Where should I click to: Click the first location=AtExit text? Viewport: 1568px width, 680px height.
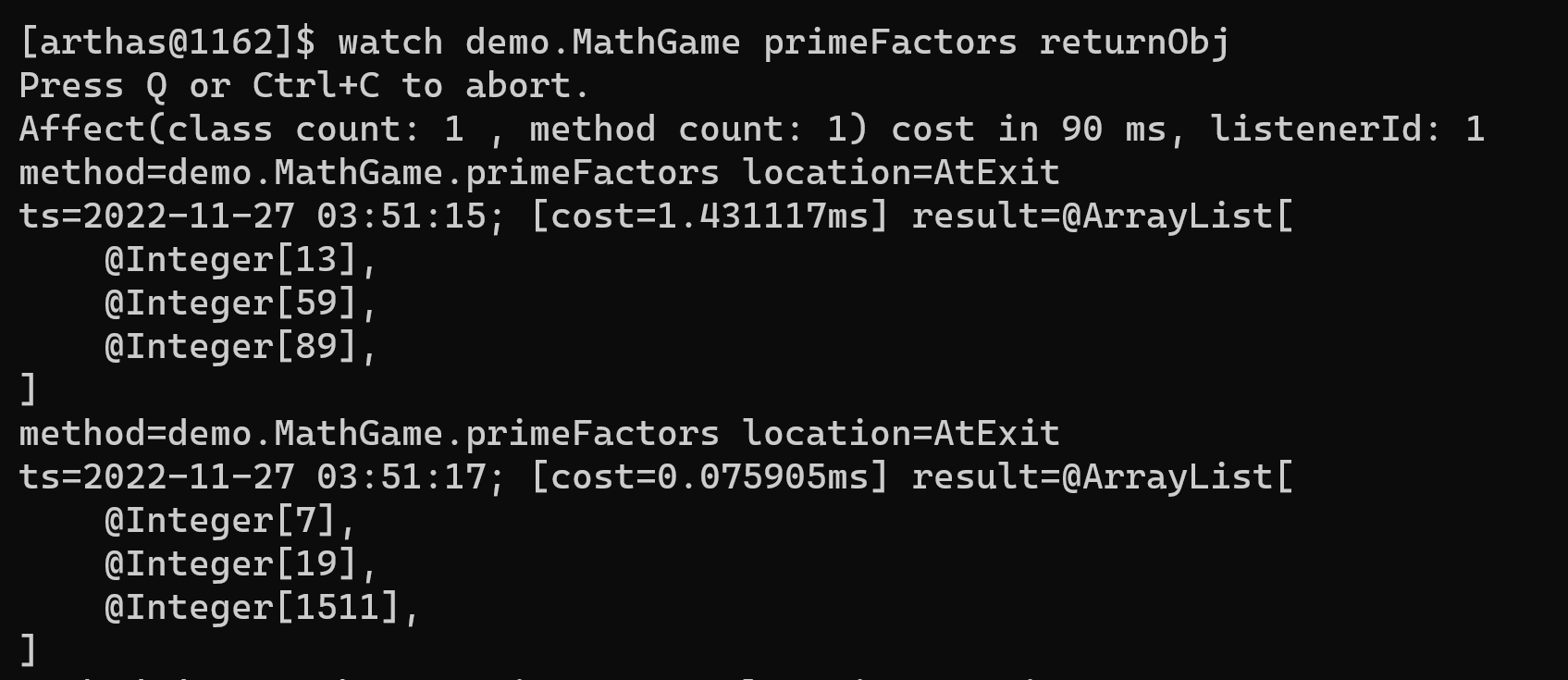coord(901,173)
